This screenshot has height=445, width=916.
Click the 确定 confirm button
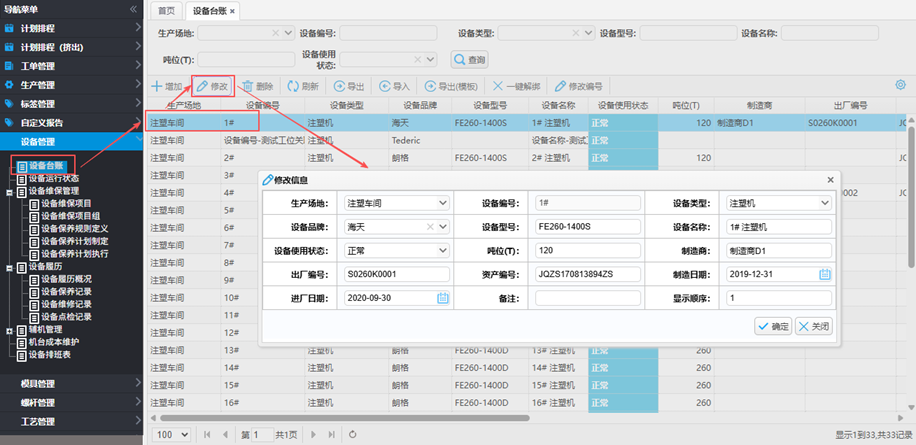(773, 326)
